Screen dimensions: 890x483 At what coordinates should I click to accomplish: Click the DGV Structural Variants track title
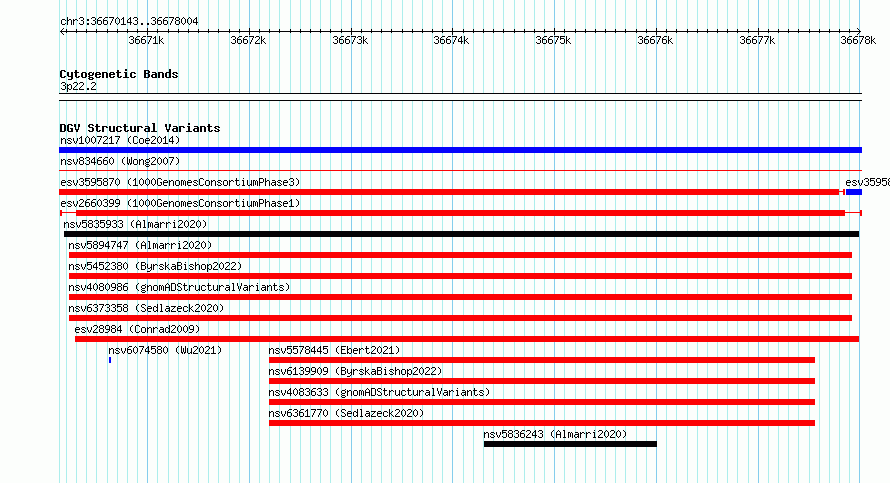click(x=140, y=128)
